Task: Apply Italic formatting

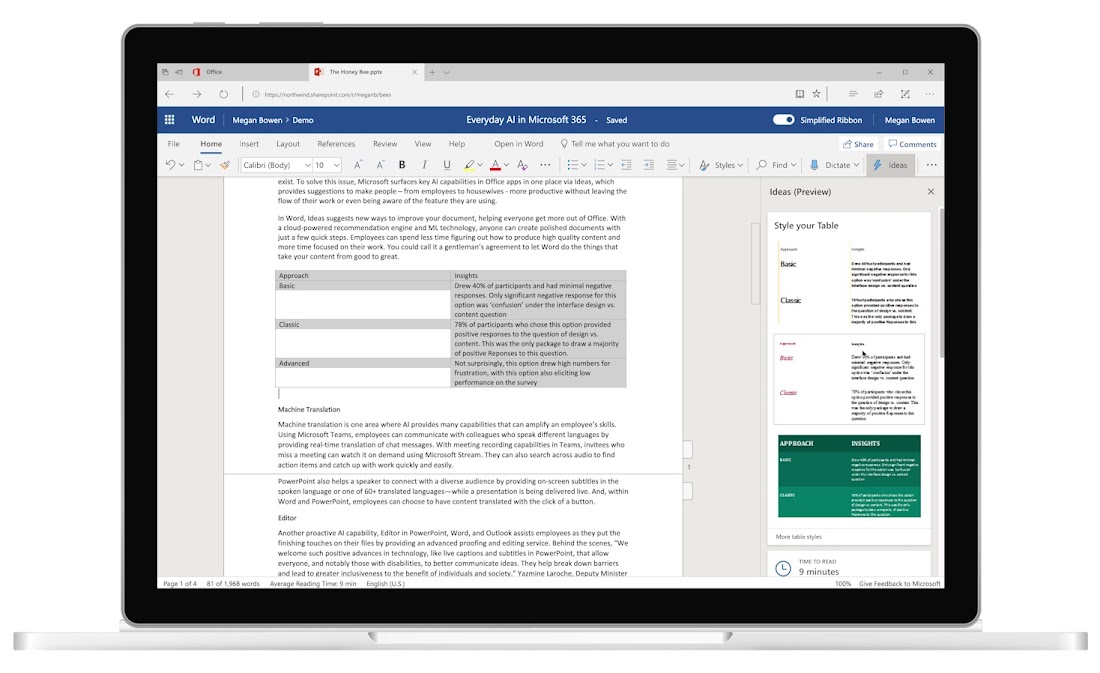Action: (x=424, y=165)
